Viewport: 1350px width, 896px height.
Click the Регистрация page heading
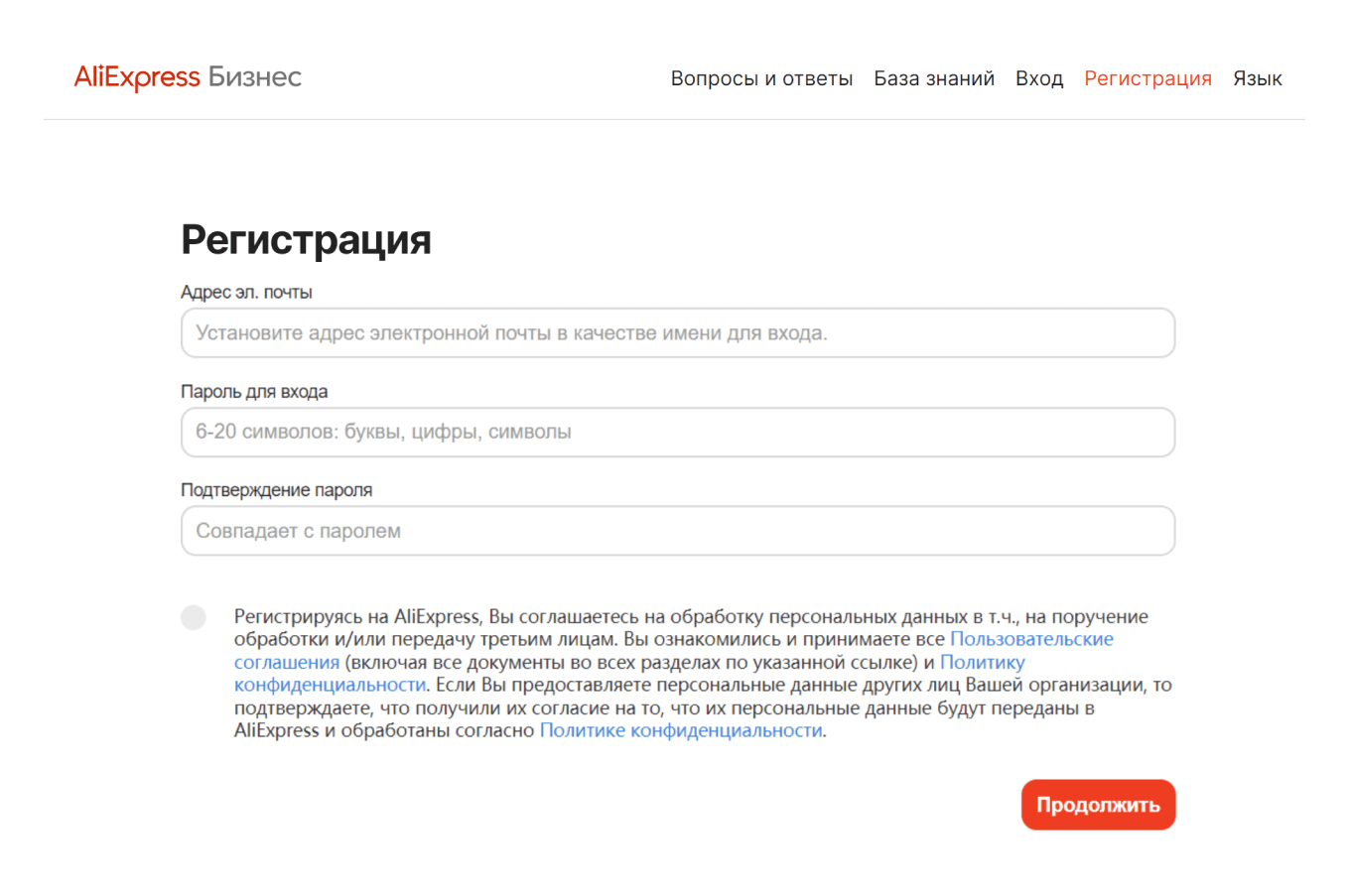[306, 238]
